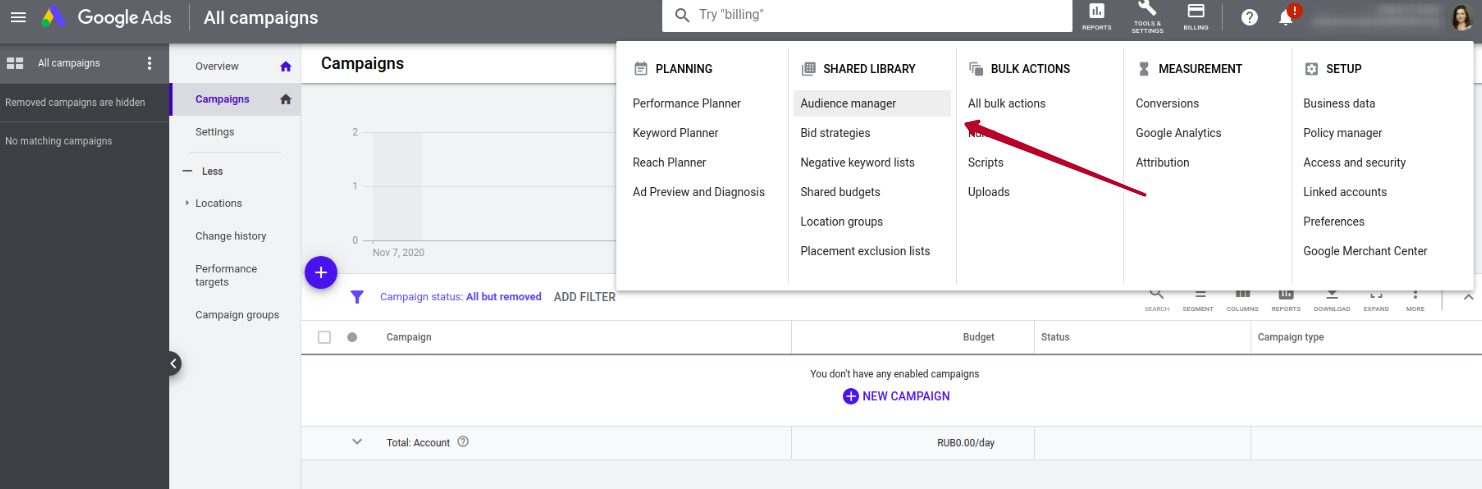Click the help icon beside Total: Account
Viewport: 1482px width, 489px height.
point(463,442)
